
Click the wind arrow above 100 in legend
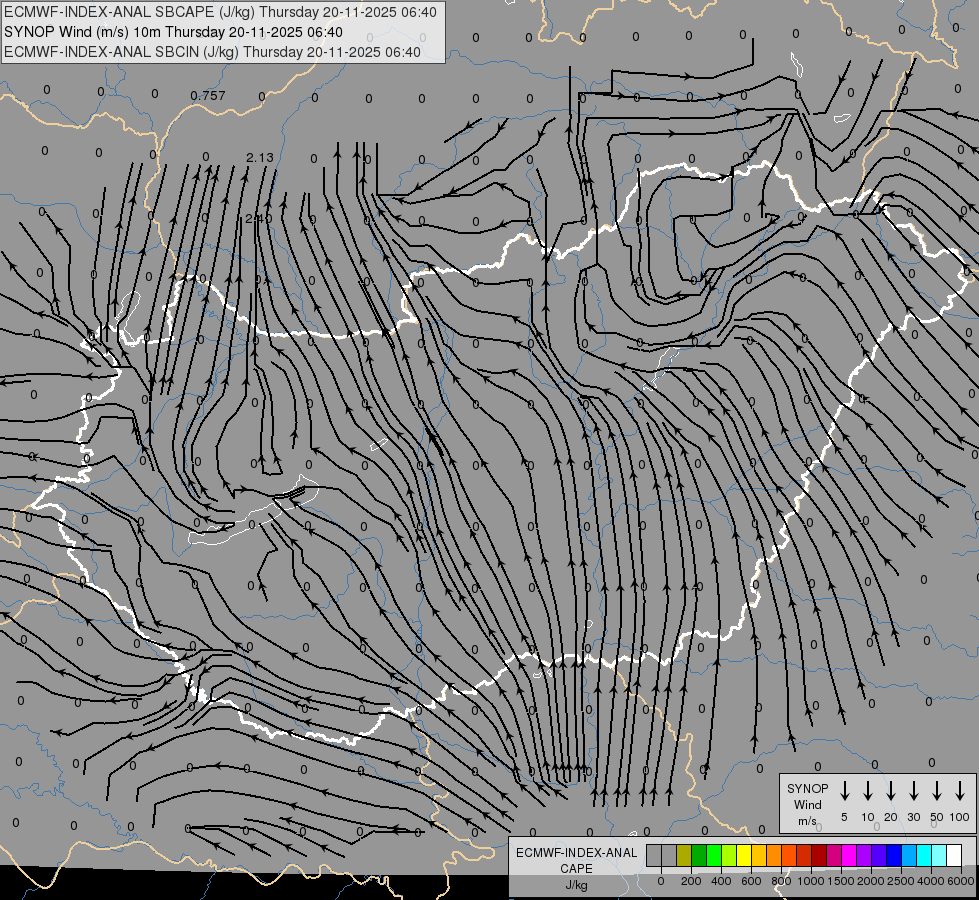[x=960, y=791]
